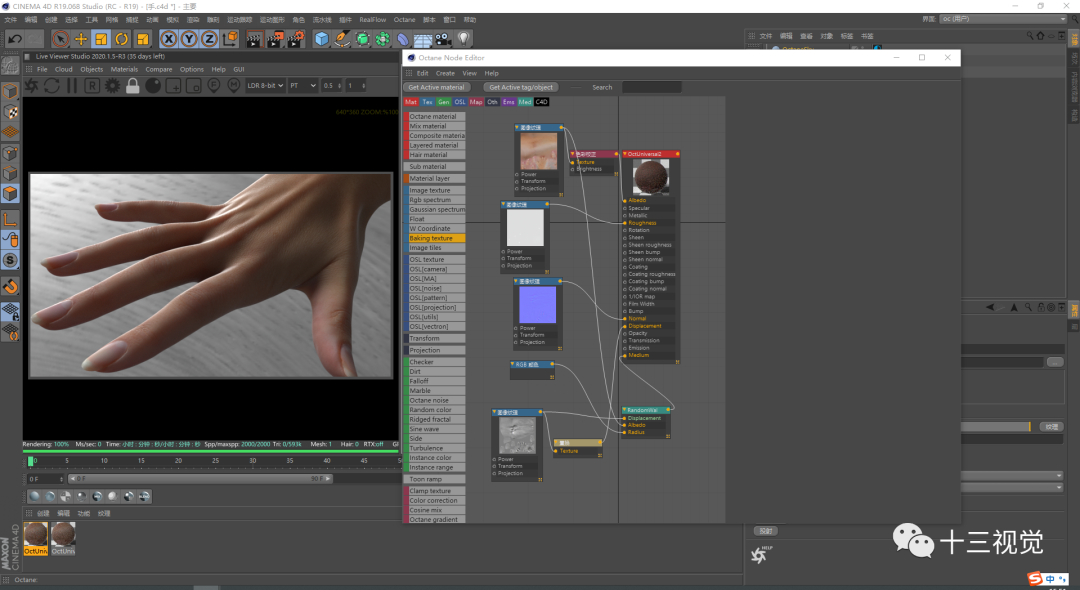Click the 0 F to 90 F range slider

[x=200, y=478]
